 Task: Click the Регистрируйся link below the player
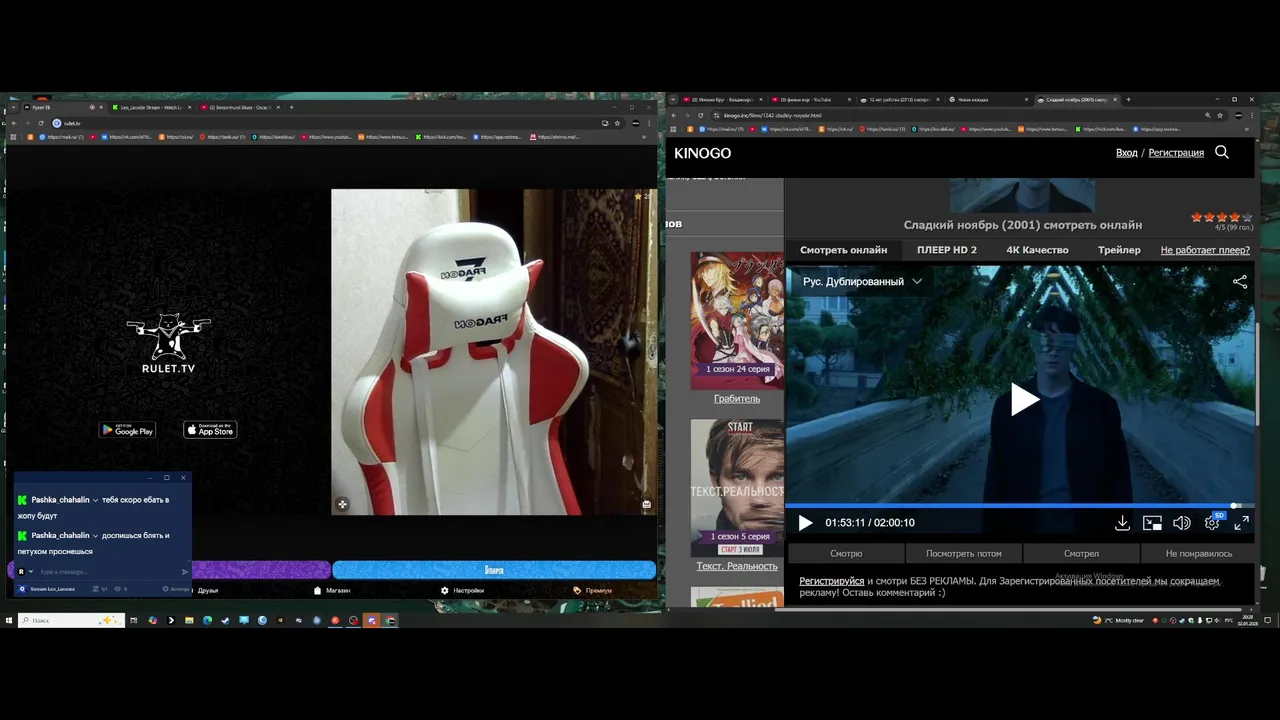(x=831, y=581)
